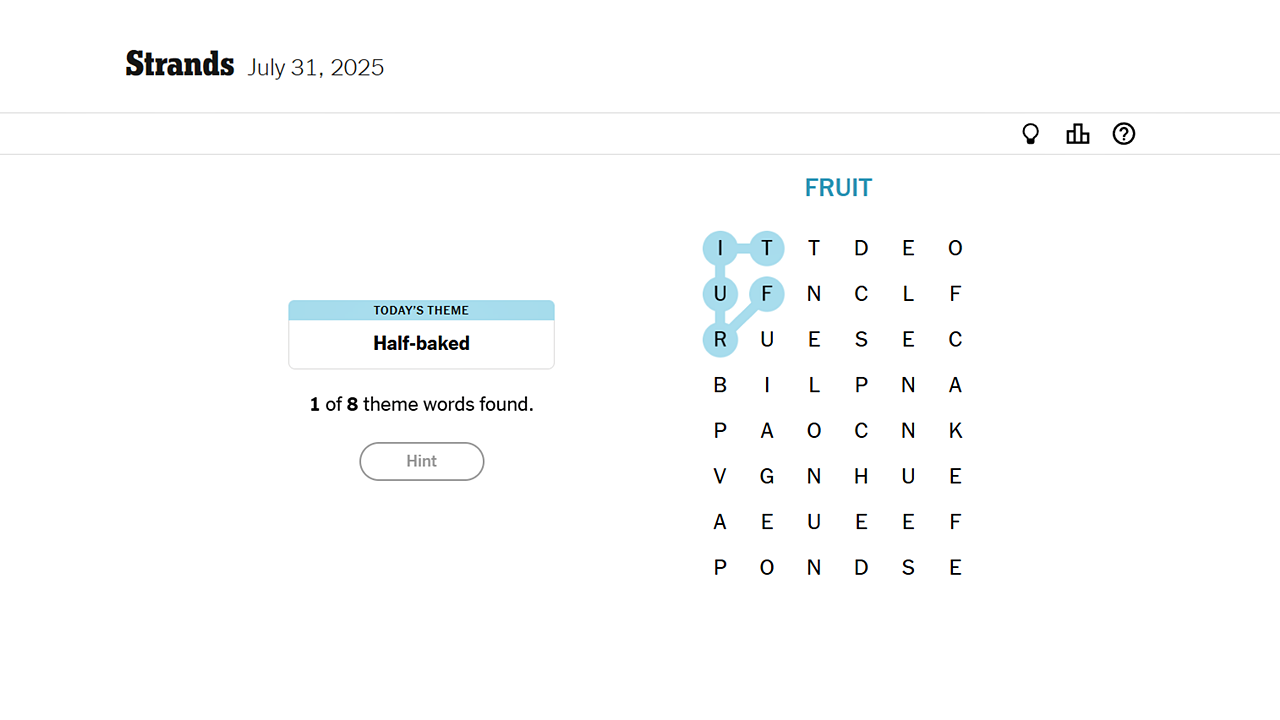The height and width of the screenshot is (720, 1280).
Task: Click the July 31, 2025 date
Action: tap(316, 68)
